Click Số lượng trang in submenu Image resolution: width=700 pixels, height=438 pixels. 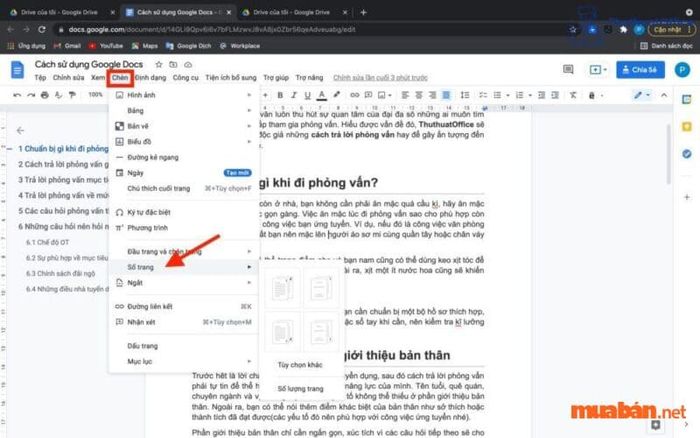click(300, 389)
